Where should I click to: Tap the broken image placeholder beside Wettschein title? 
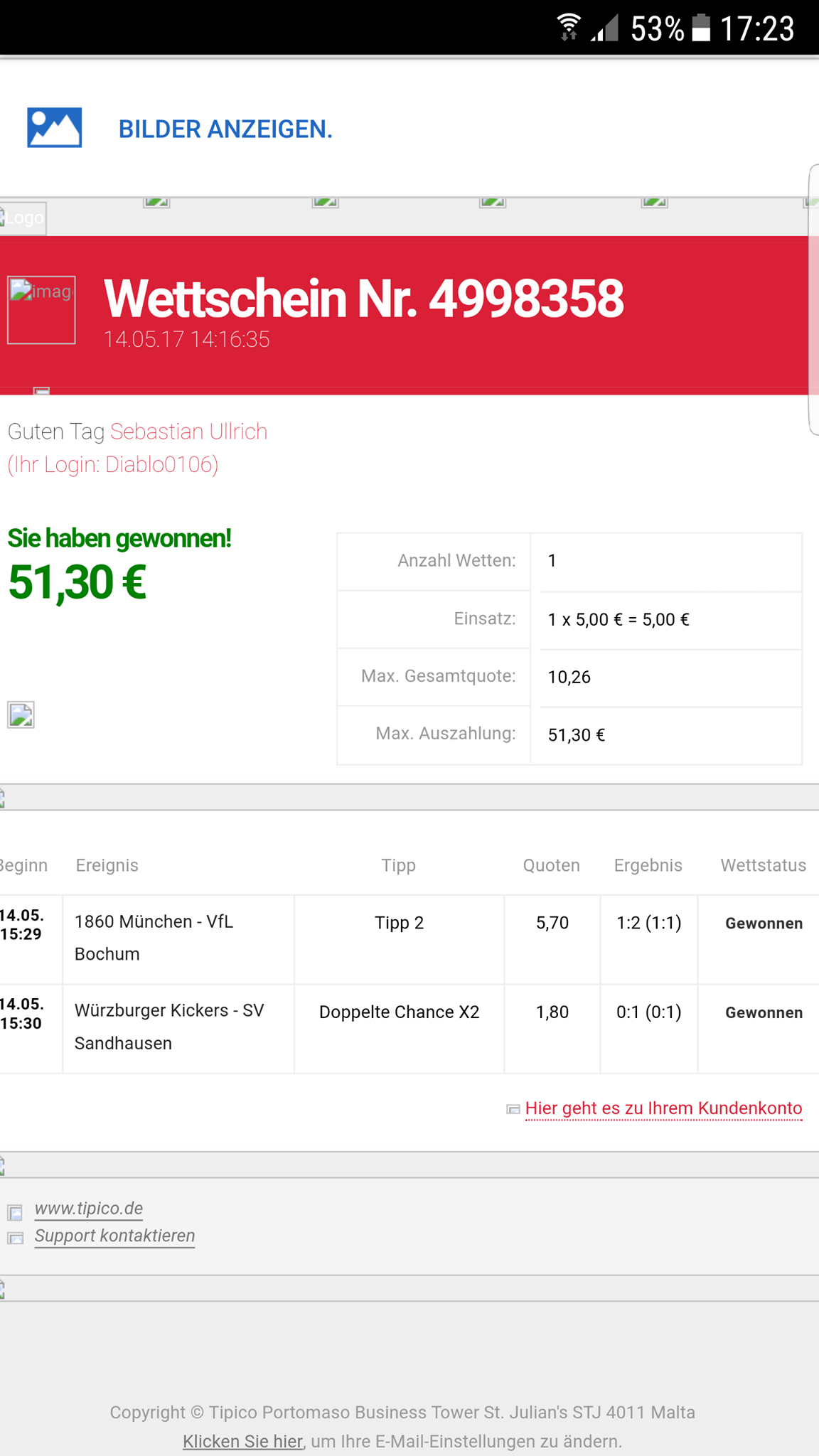click(x=41, y=310)
